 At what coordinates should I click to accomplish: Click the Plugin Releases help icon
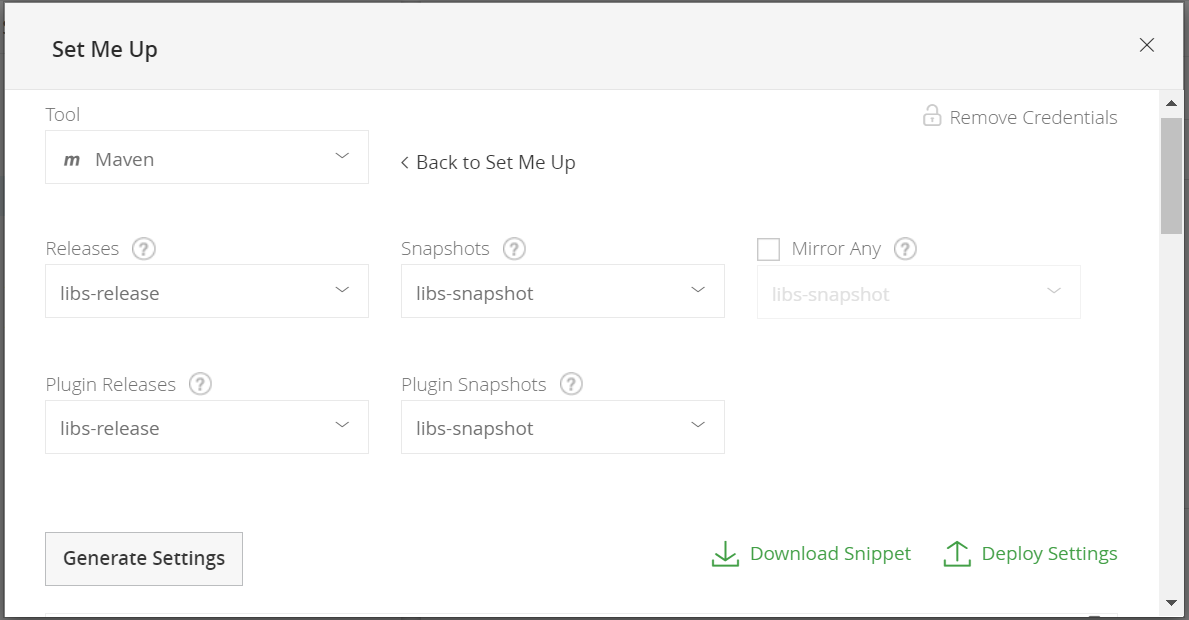coord(200,384)
